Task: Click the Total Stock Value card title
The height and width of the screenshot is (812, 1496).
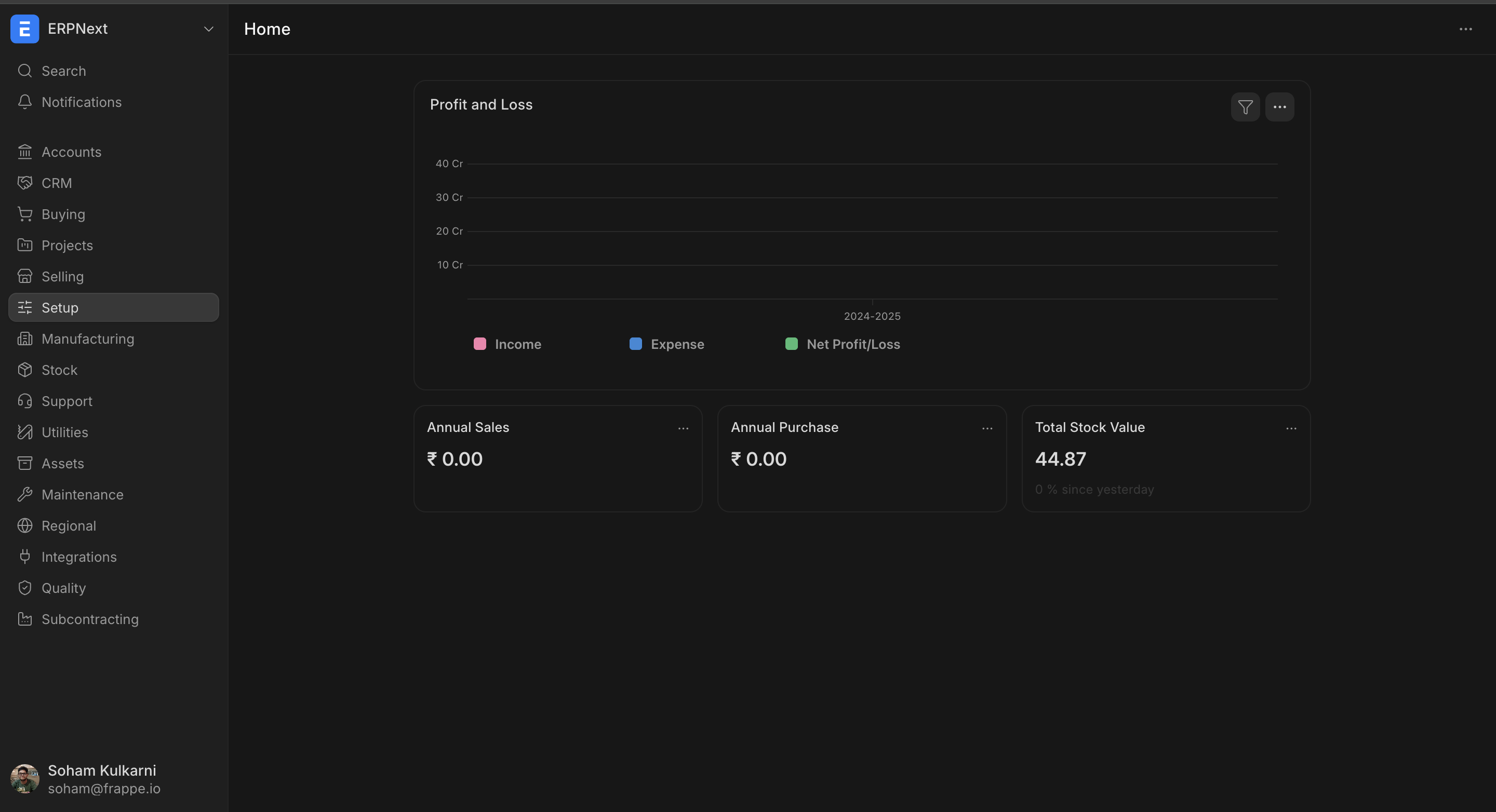Action: pos(1089,427)
